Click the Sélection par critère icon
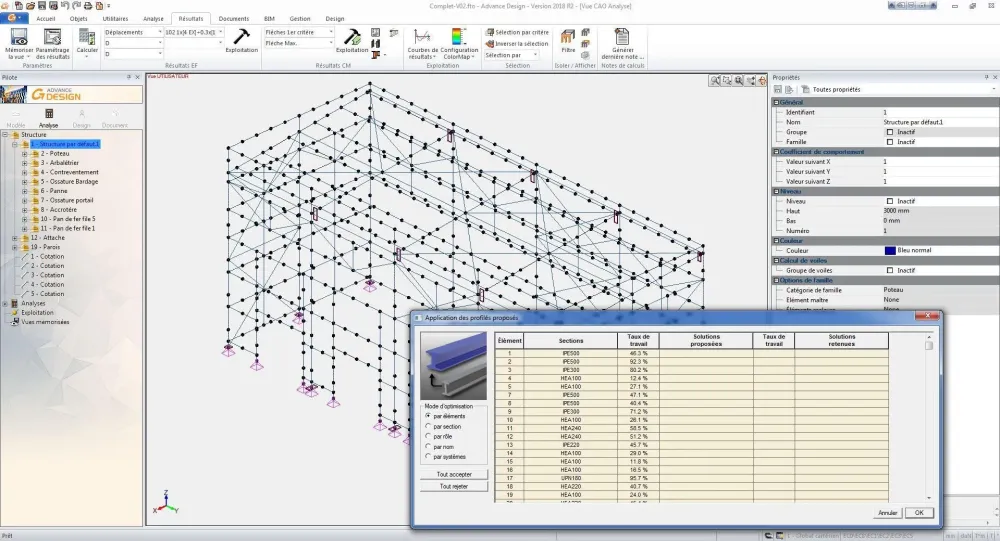1000x541 pixels. click(490, 32)
